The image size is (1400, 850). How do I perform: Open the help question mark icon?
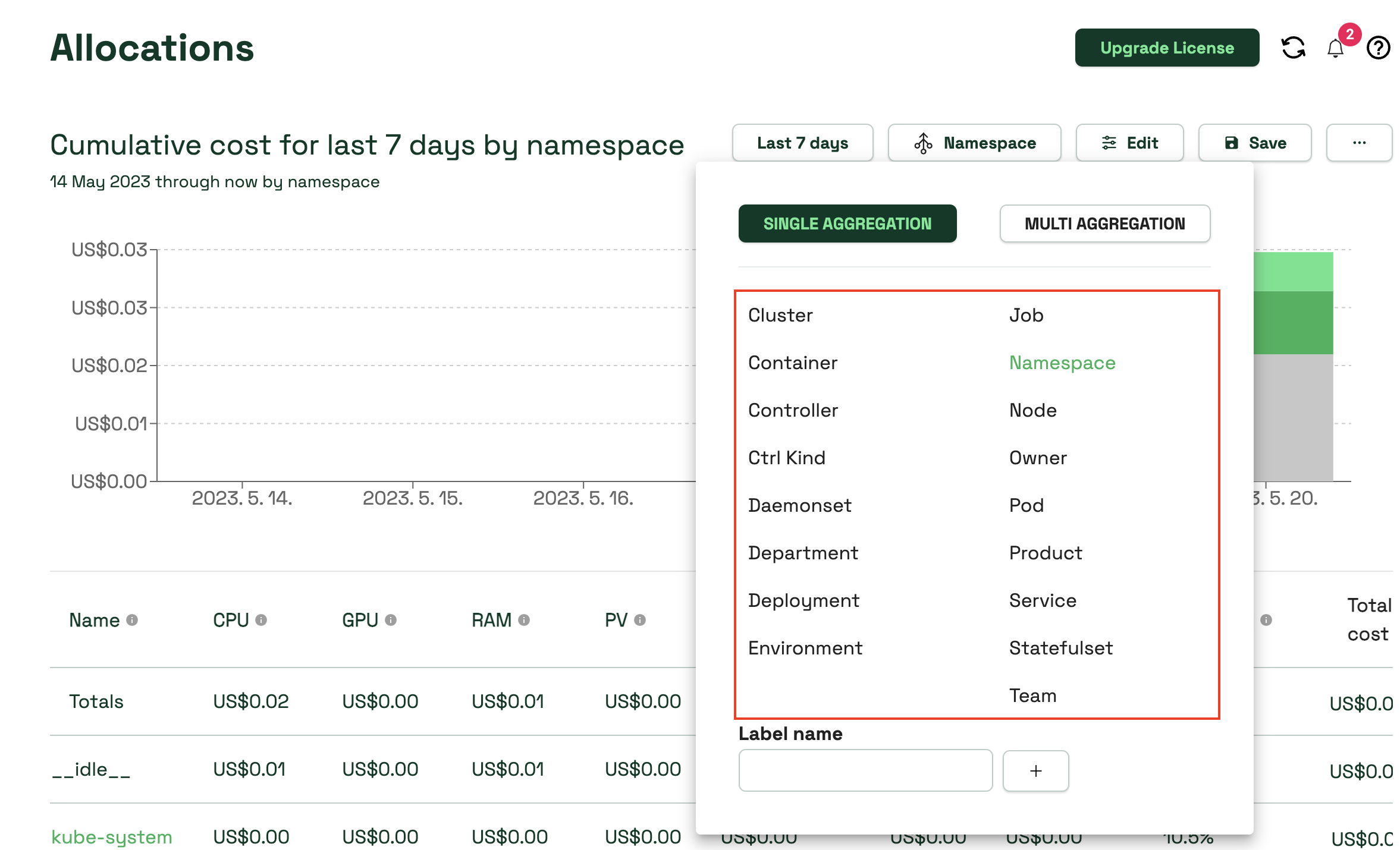pos(1378,48)
